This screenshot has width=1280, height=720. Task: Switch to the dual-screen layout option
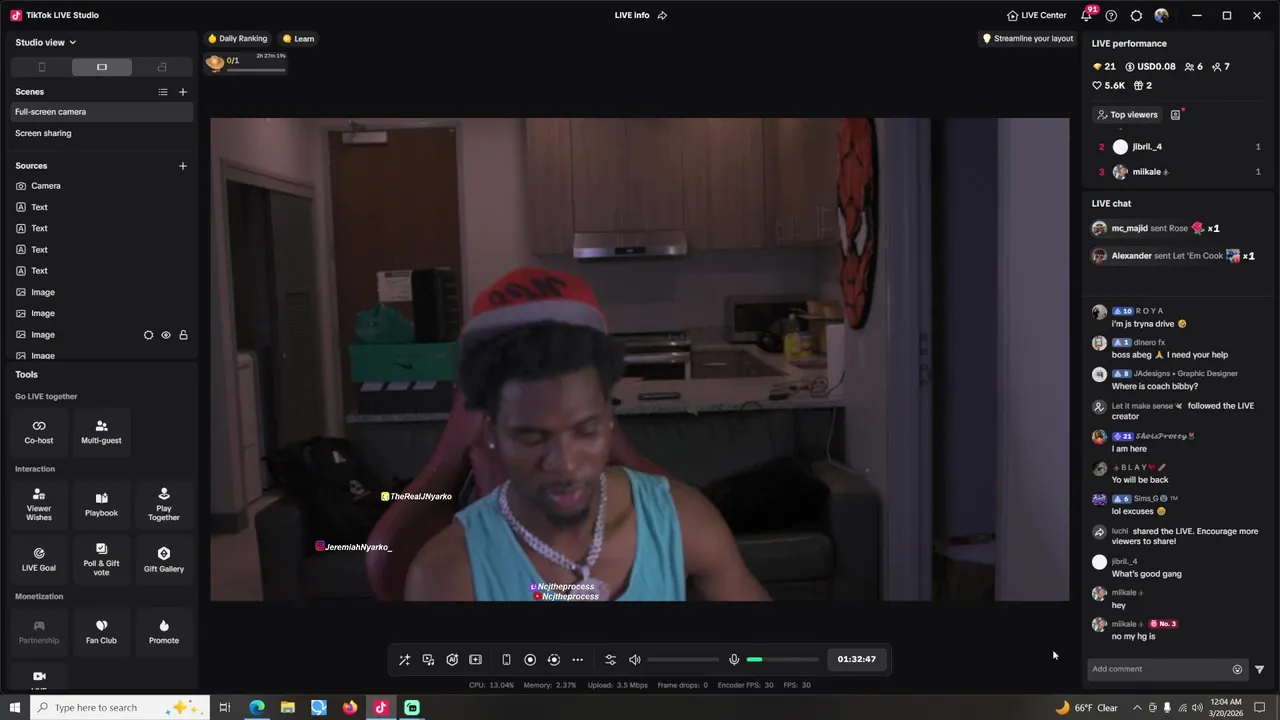162,67
